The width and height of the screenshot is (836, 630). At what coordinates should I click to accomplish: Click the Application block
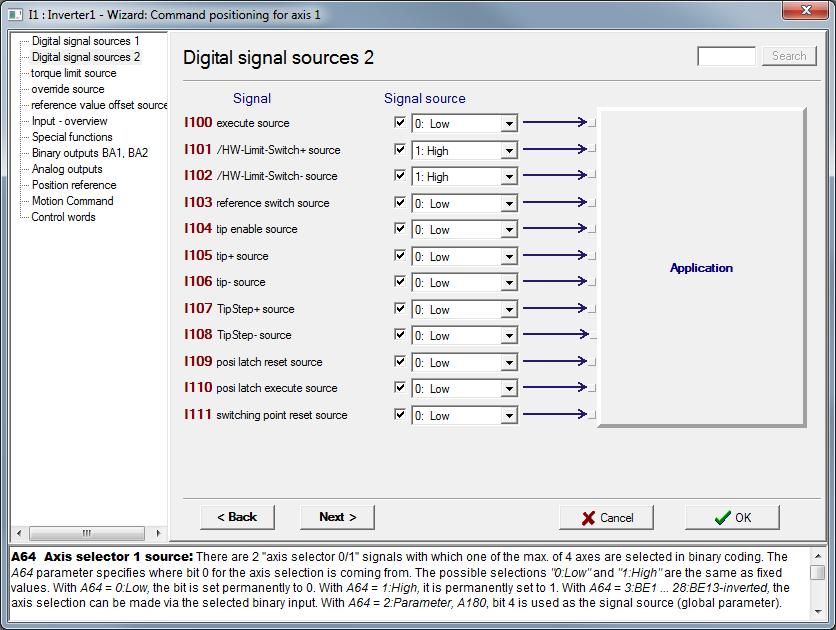tap(701, 267)
